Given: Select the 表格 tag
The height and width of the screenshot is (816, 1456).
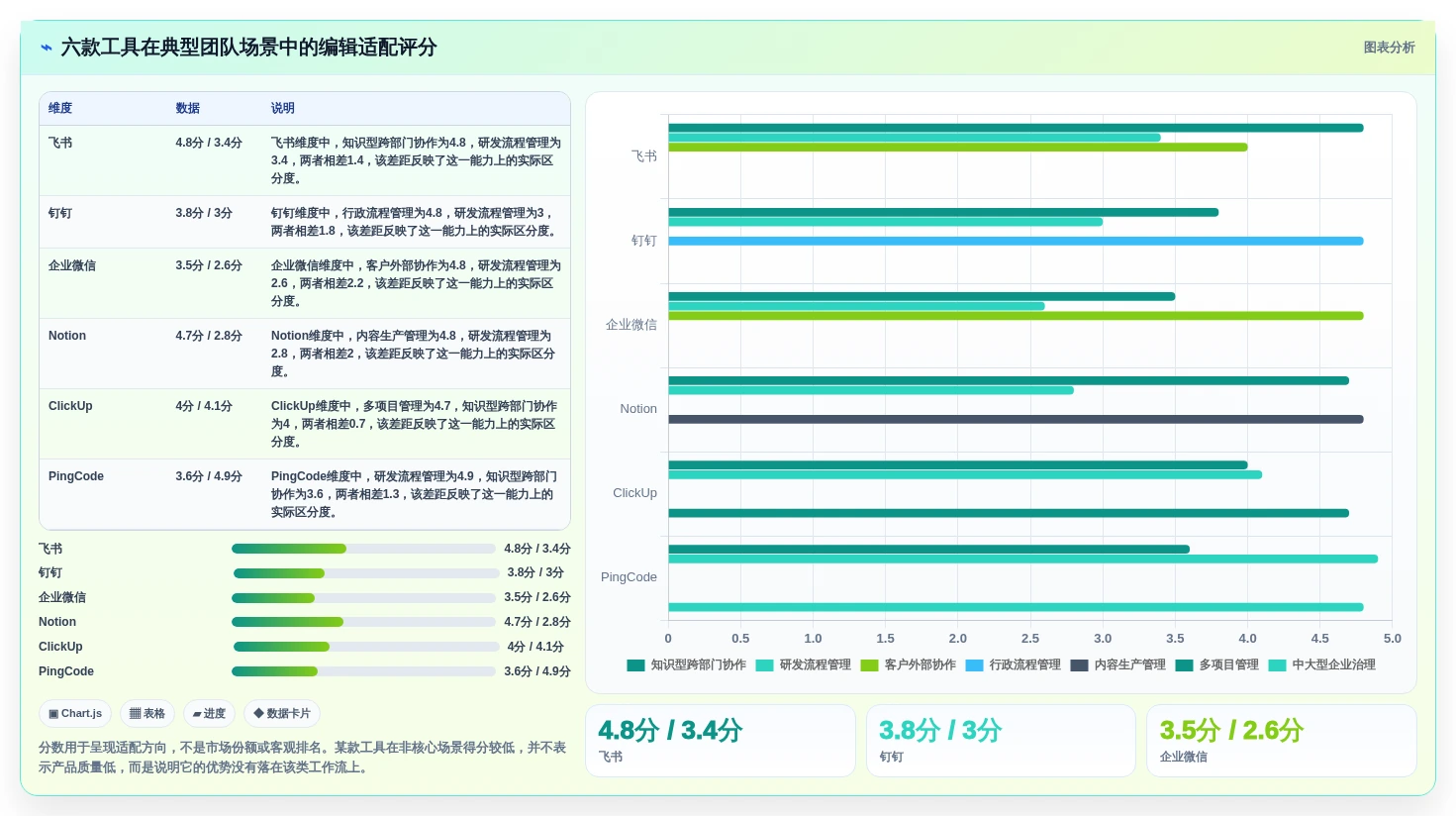Looking at the screenshot, I should tap(147, 713).
